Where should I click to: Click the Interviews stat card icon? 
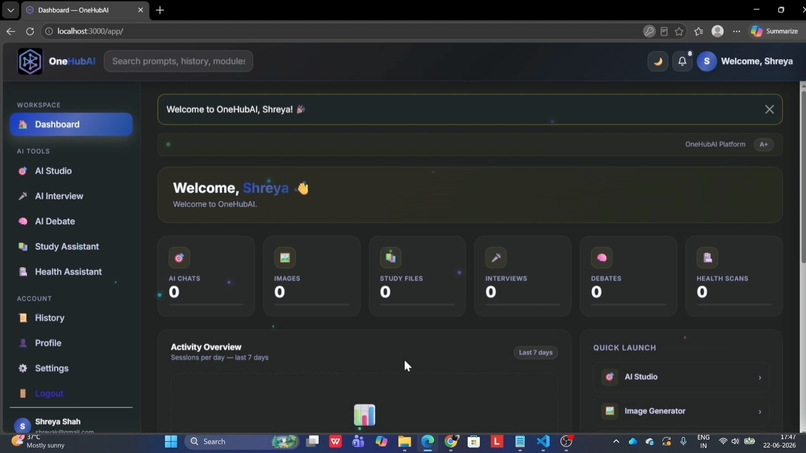496,258
